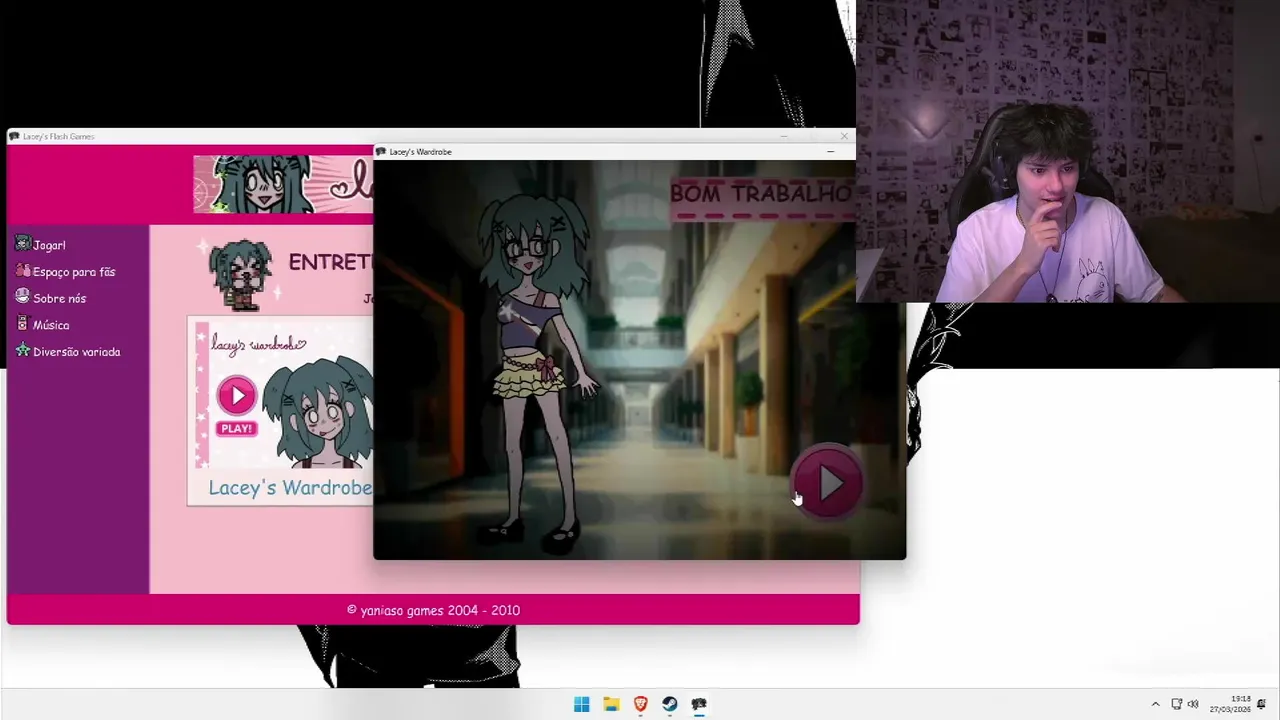Click the pink play button on Lacey's Wardrobe card

point(237,396)
